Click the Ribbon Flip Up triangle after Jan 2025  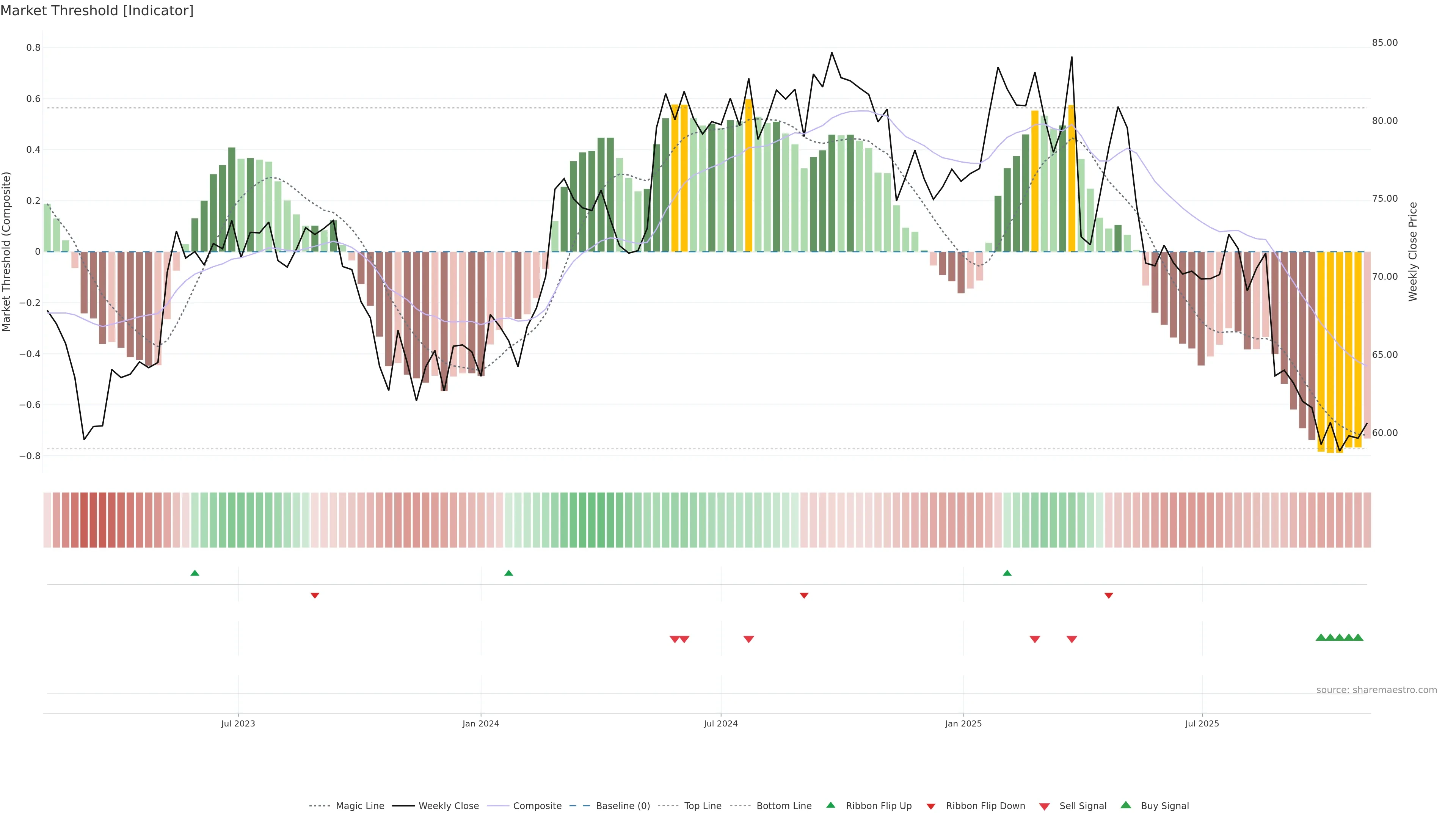click(x=1007, y=573)
